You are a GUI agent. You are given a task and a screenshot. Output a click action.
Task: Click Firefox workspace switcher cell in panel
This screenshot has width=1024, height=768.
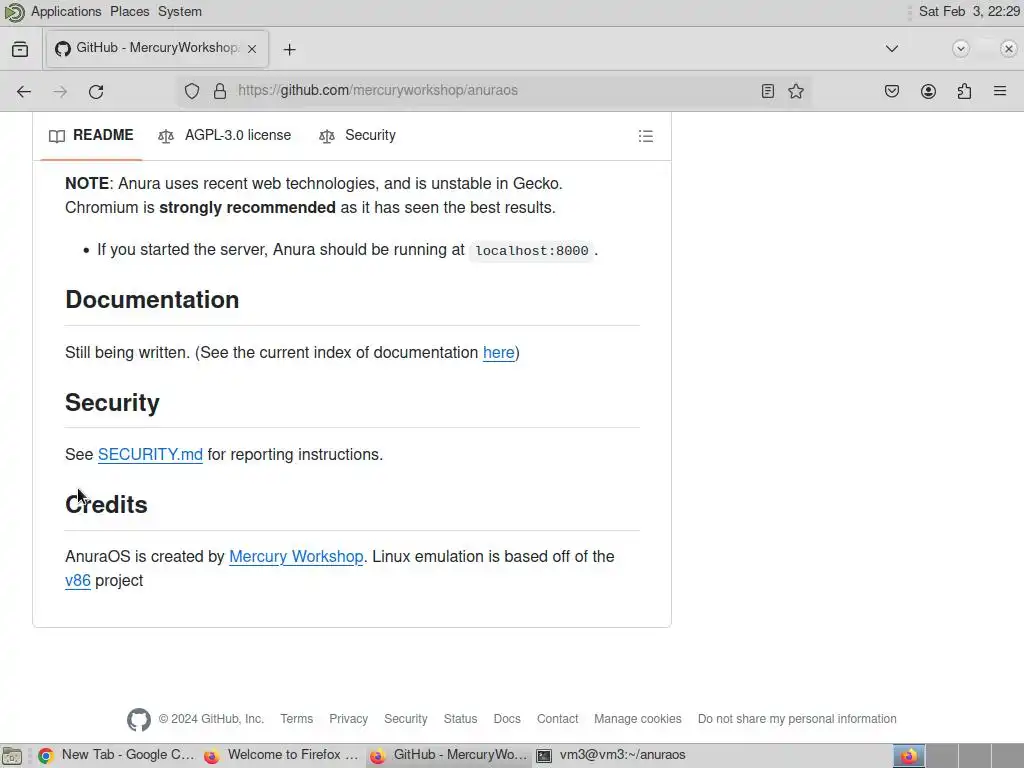point(908,756)
